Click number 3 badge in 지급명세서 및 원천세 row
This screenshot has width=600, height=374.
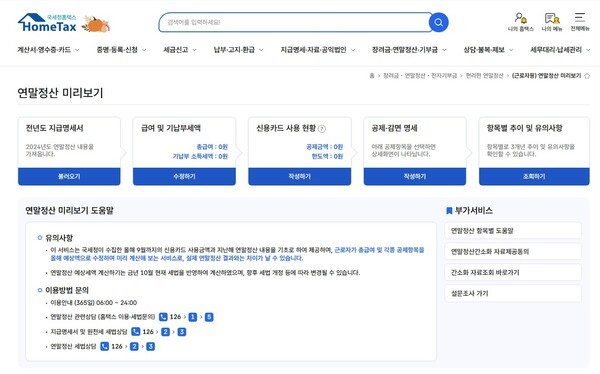[182, 332]
